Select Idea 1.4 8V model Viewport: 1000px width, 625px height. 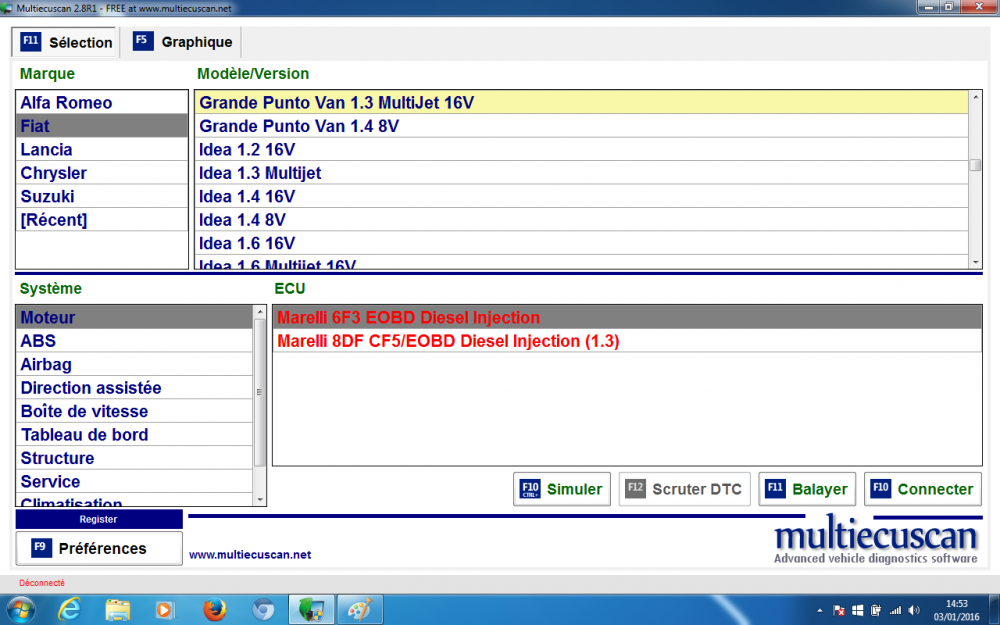(x=582, y=220)
